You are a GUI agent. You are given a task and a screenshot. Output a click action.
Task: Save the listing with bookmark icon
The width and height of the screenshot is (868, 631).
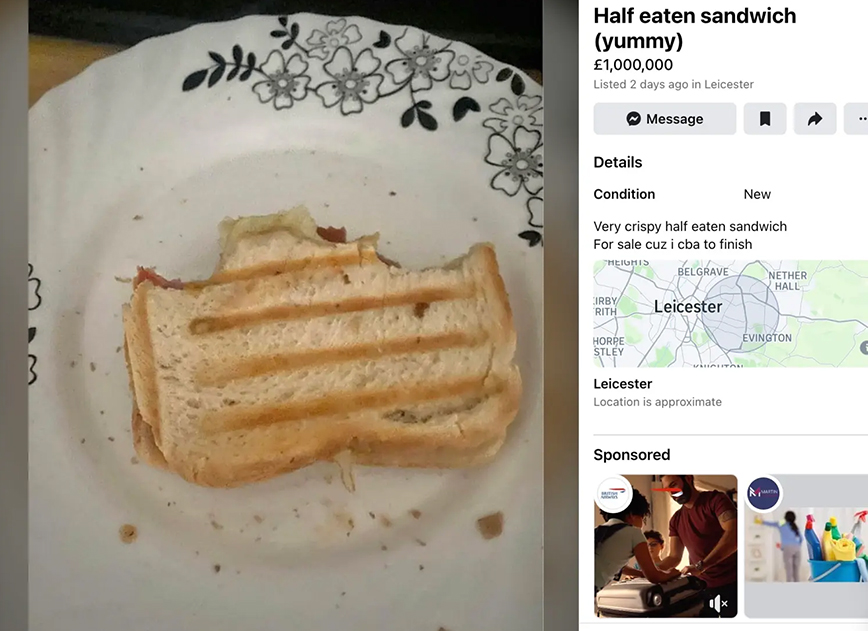coord(765,118)
